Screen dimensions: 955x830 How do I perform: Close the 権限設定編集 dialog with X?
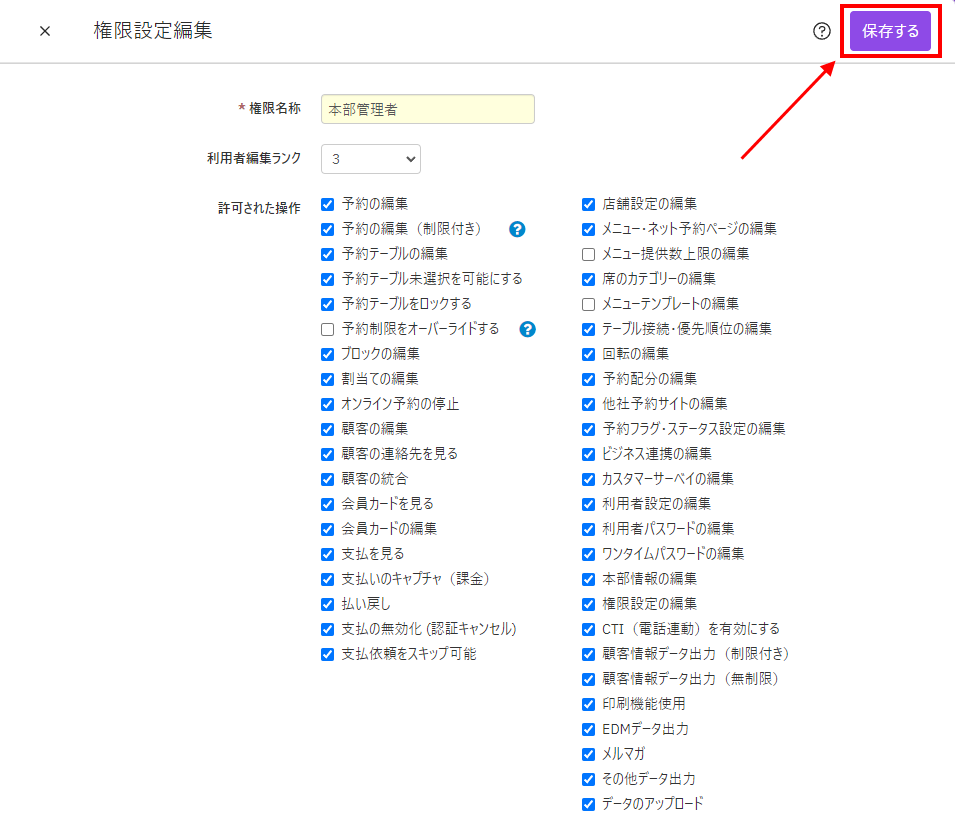point(45,31)
